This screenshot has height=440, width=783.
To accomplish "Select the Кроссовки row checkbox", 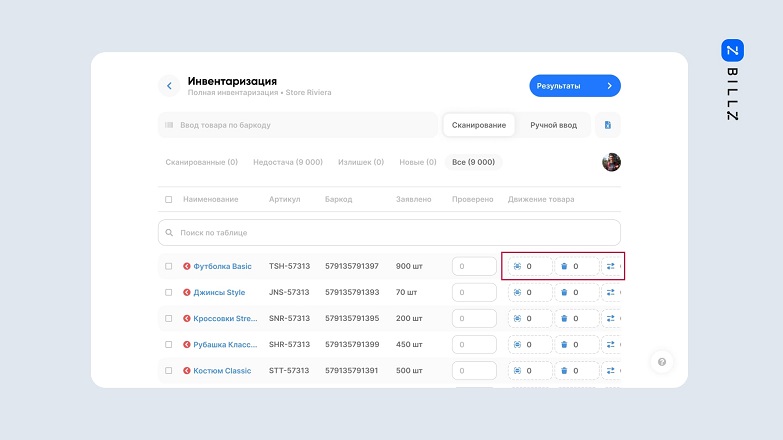I will pos(168,319).
